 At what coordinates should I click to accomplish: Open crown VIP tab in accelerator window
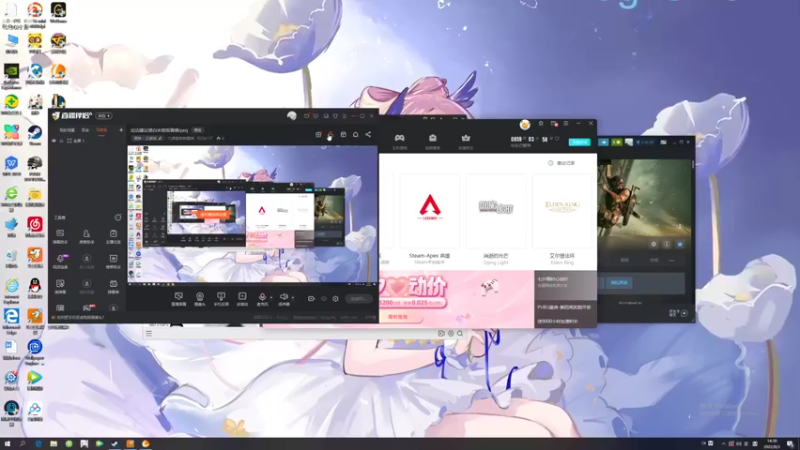pyautogui.click(x=465, y=141)
